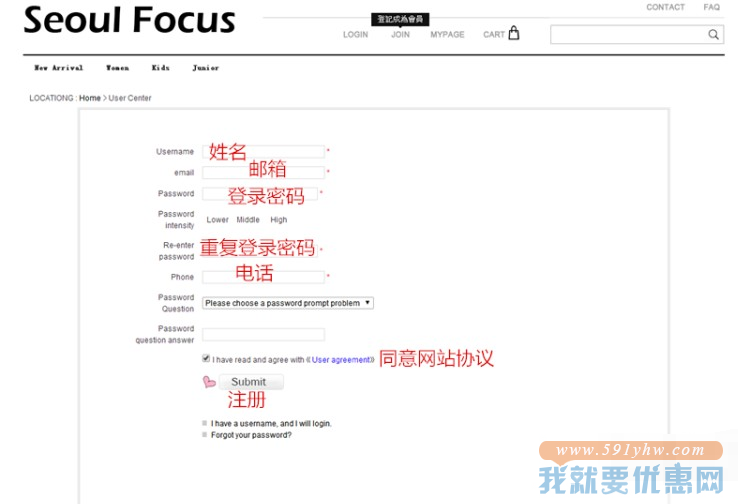Go to the JOIN page

pos(401,34)
